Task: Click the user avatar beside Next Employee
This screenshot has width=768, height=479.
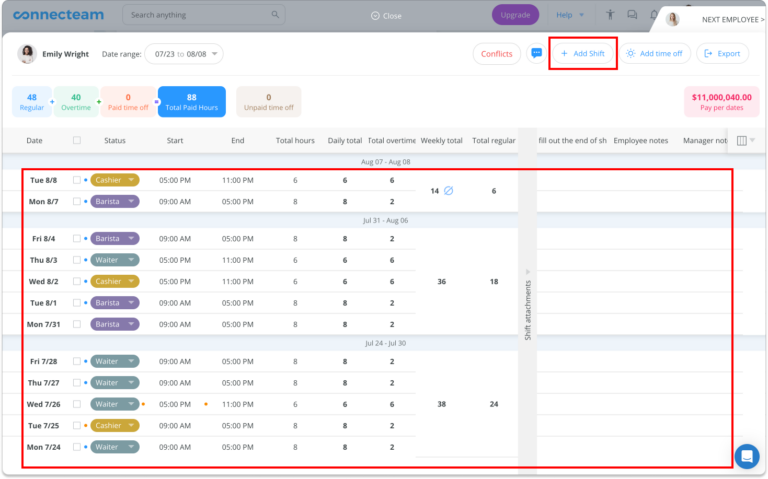Action: (x=673, y=19)
